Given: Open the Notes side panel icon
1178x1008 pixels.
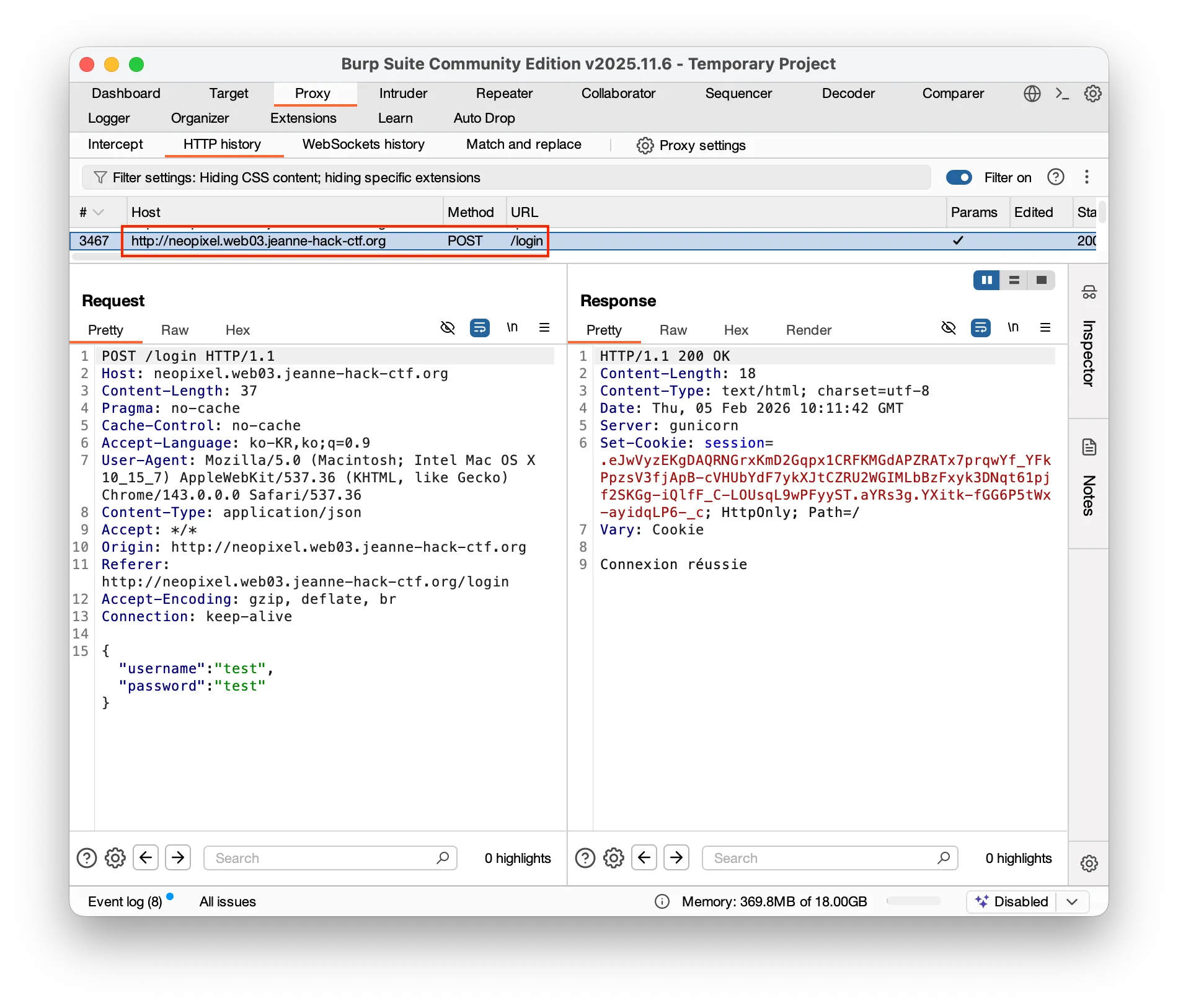Looking at the screenshot, I should pos(1089,448).
